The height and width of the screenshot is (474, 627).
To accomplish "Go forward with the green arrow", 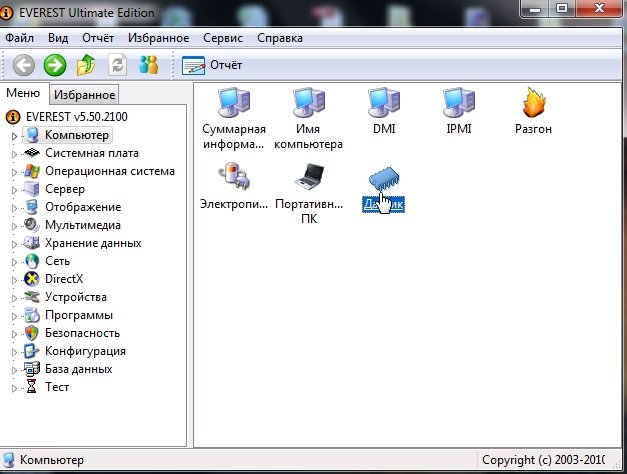I will pyautogui.click(x=55, y=65).
